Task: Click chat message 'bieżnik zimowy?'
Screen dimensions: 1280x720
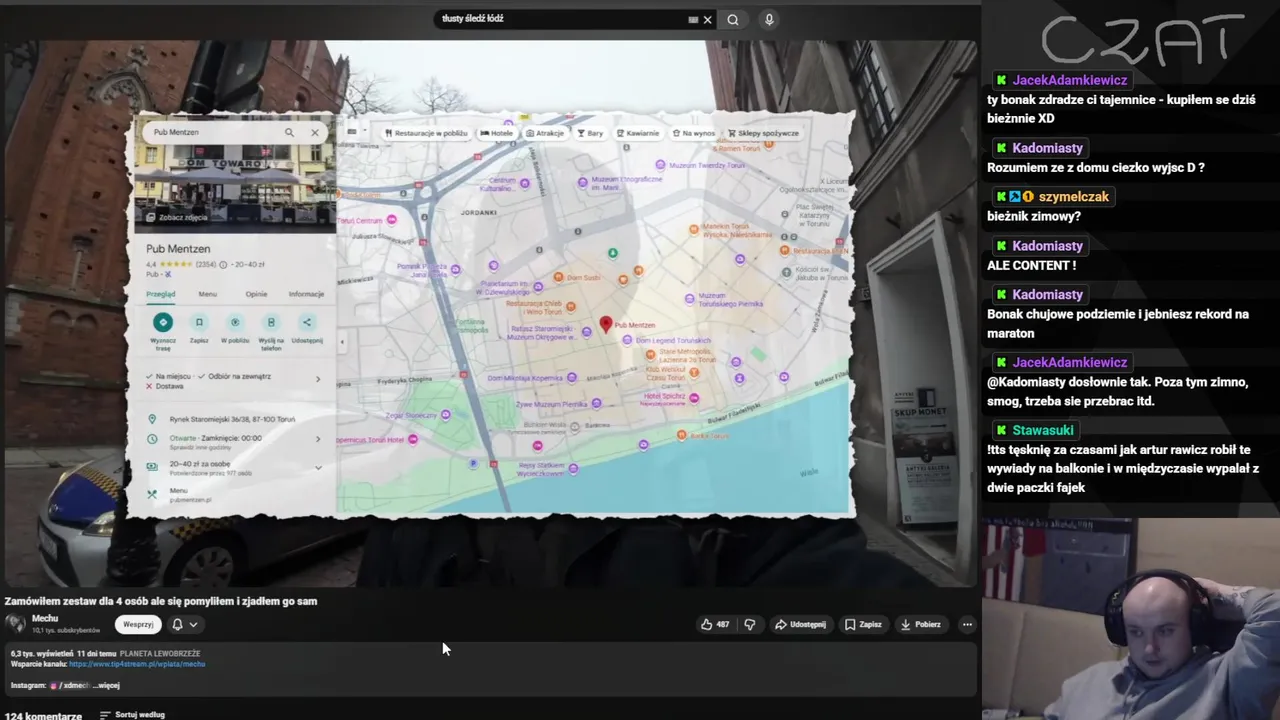Action: pyautogui.click(x=1033, y=216)
